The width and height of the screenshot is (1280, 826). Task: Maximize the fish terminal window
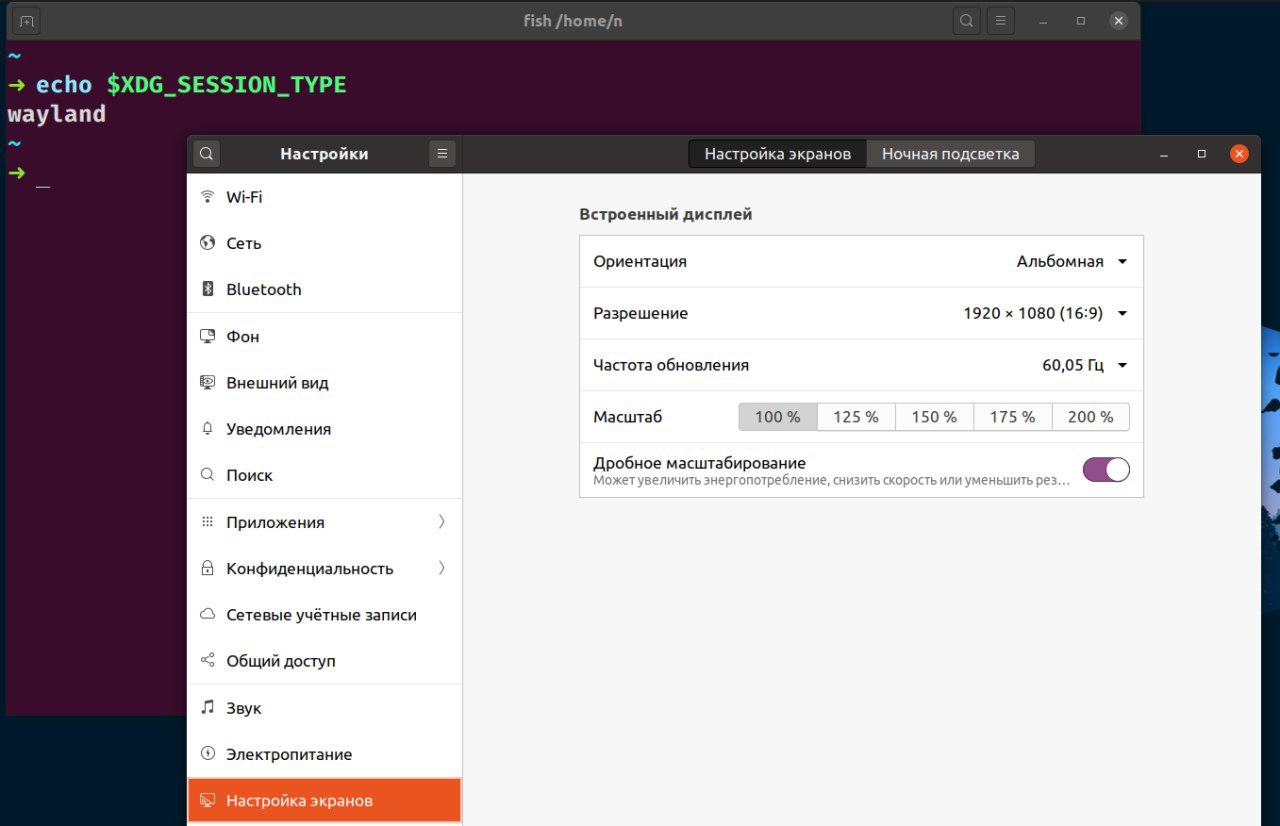point(1081,20)
